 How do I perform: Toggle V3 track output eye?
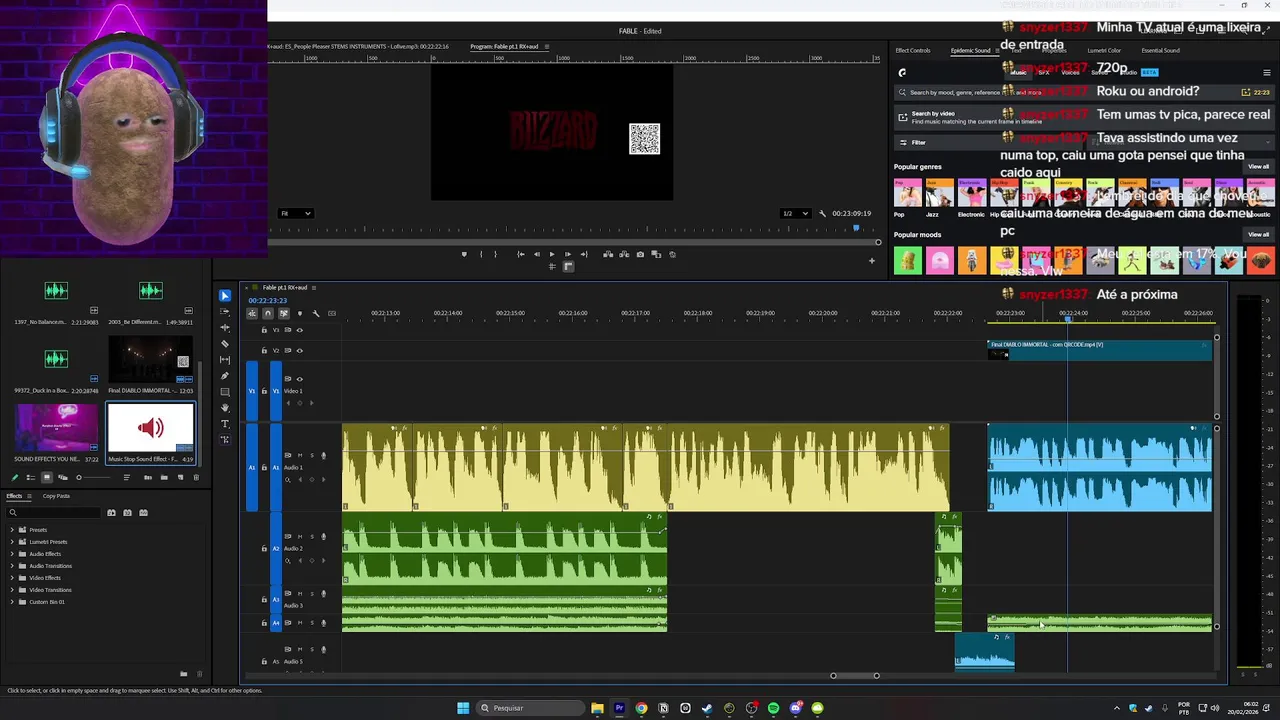[x=299, y=330]
